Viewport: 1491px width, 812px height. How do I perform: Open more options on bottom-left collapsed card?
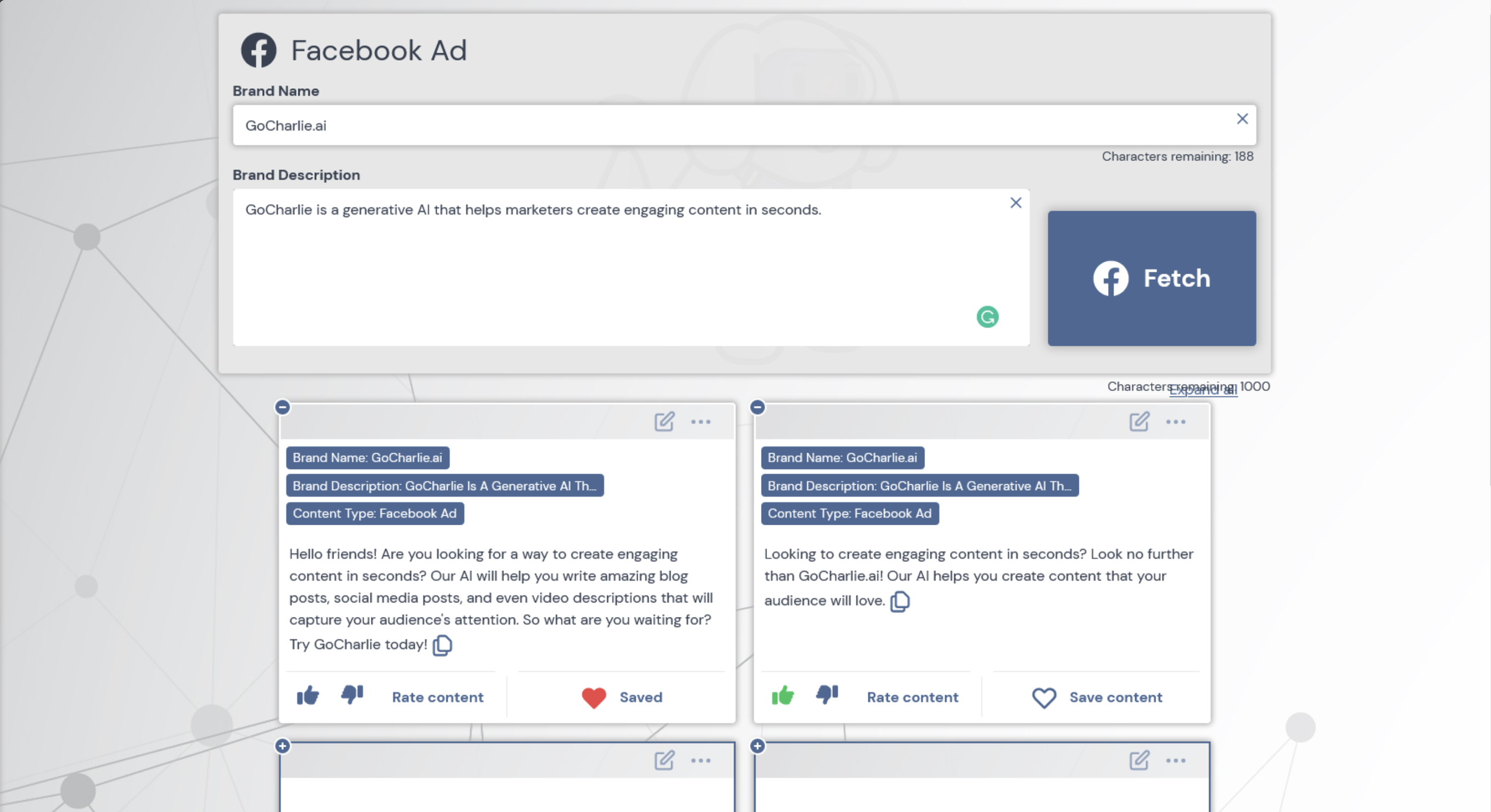[x=701, y=761]
